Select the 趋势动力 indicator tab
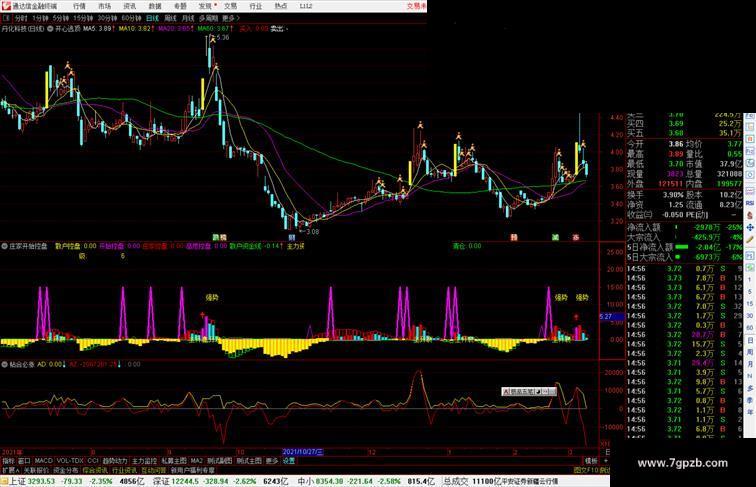 coord(115,461)
